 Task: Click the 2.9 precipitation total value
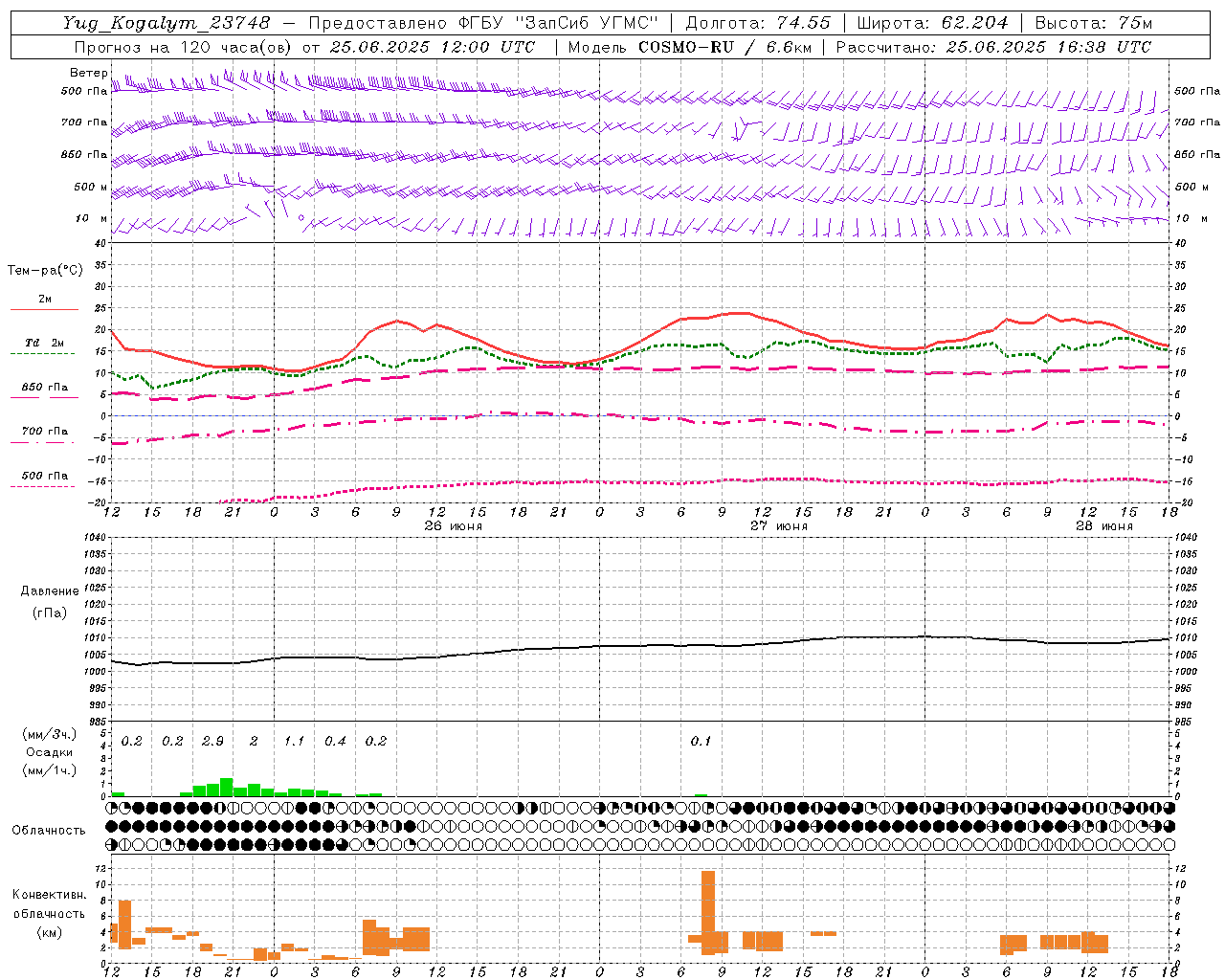(x=212, y=742)
